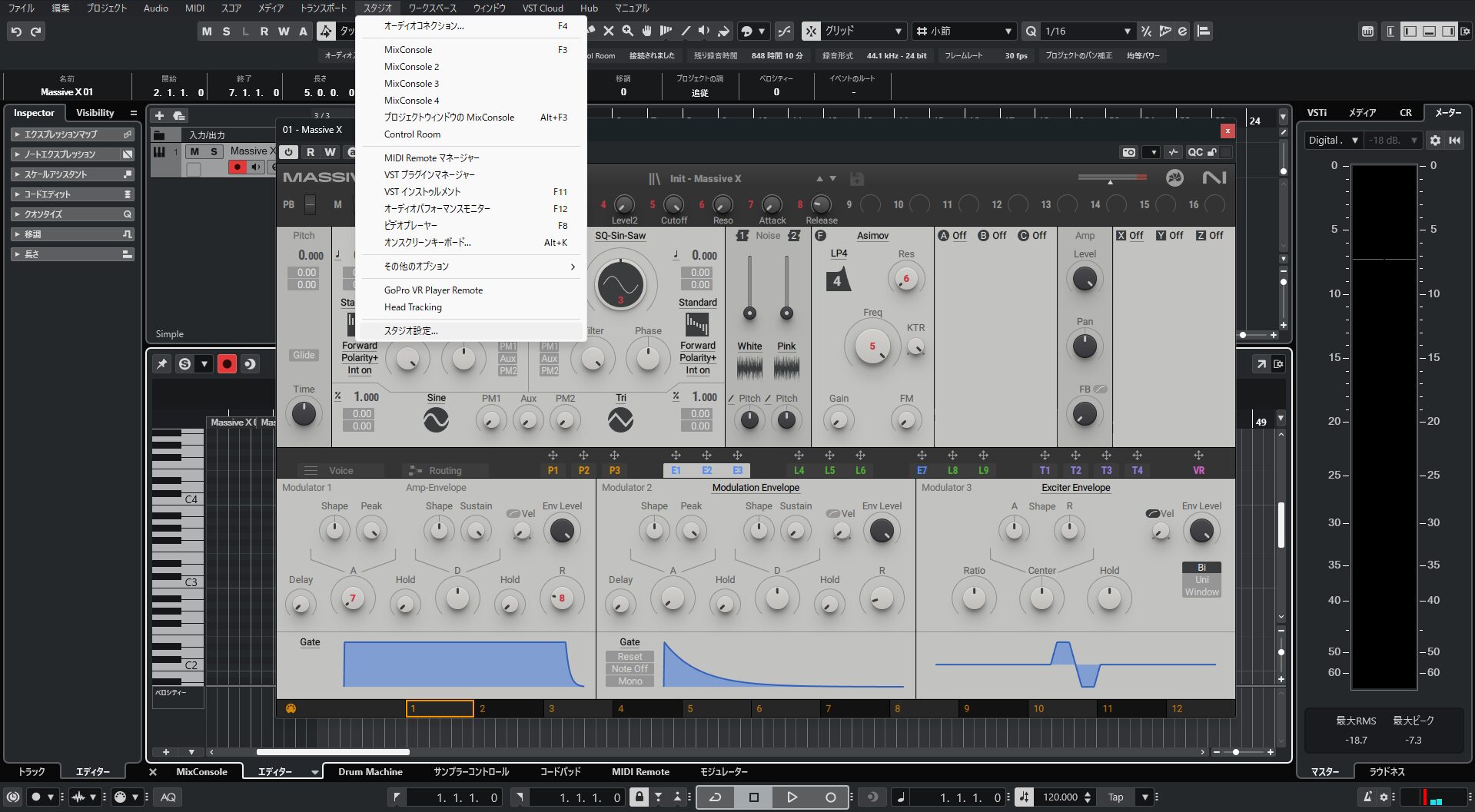Toggle Read automation R in plugin window
The image size is (1475, 812).
point(311,152)
